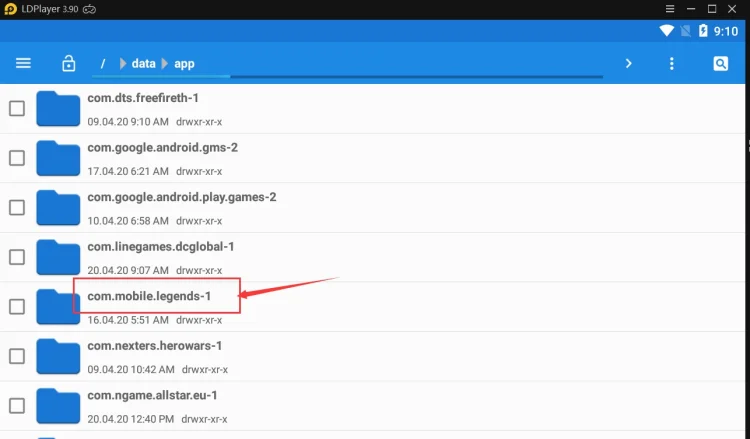750x439 pixels.
Task: Select com.nexters.herowars-1 folder name
Action: point(155,346)
